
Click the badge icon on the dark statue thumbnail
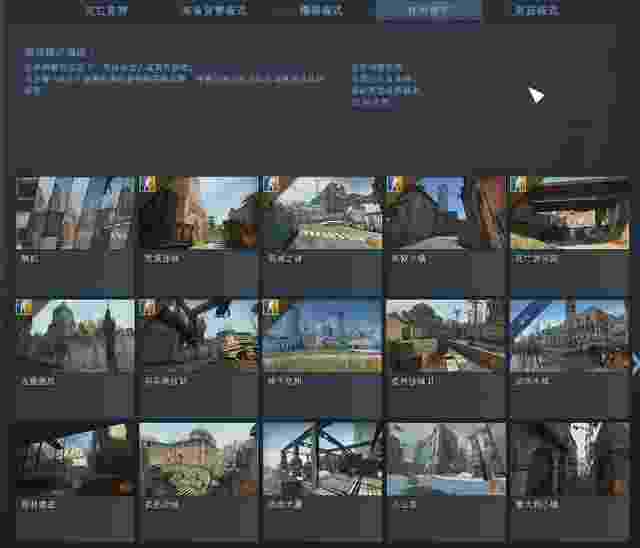148,307
